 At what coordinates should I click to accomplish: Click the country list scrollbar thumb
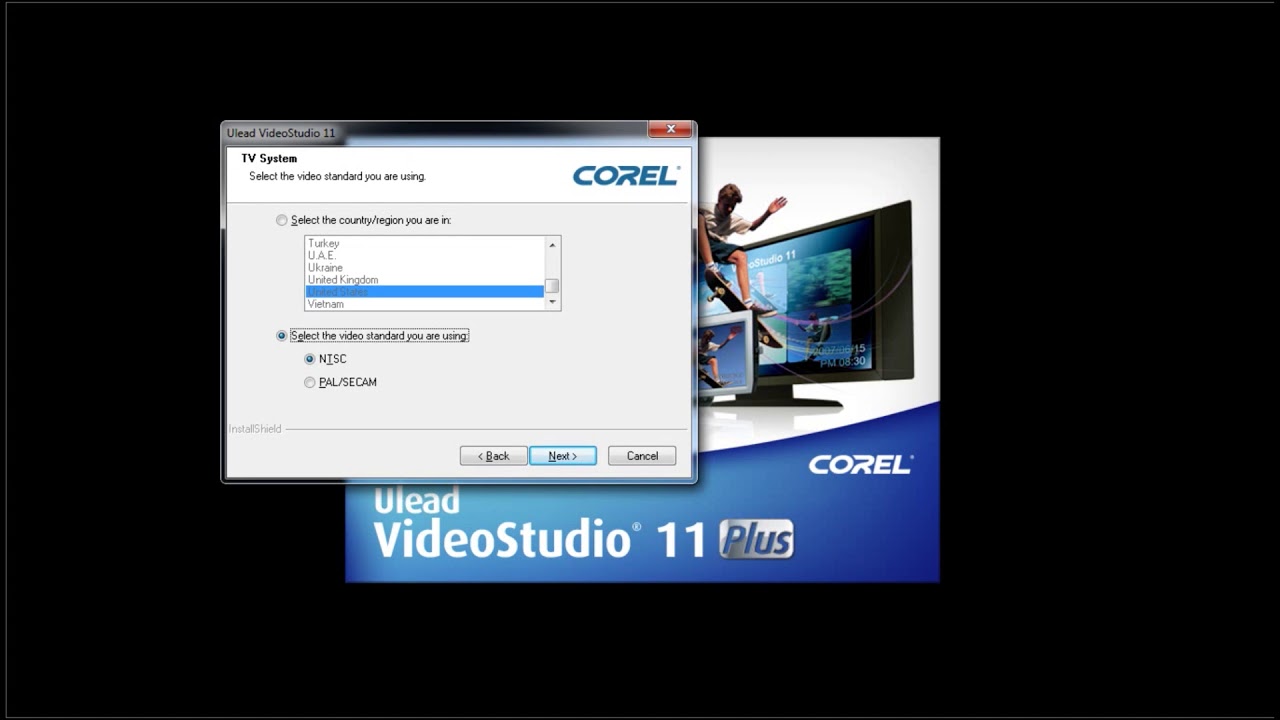(x=552, y=287)
